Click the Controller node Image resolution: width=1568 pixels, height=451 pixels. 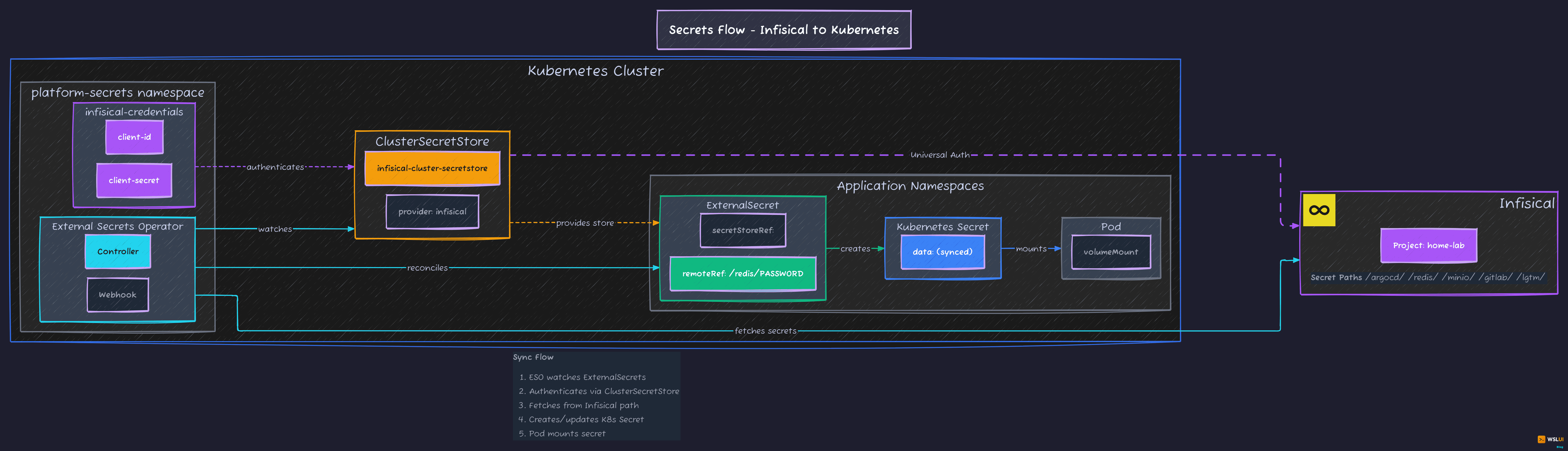[x=118, y=251]
